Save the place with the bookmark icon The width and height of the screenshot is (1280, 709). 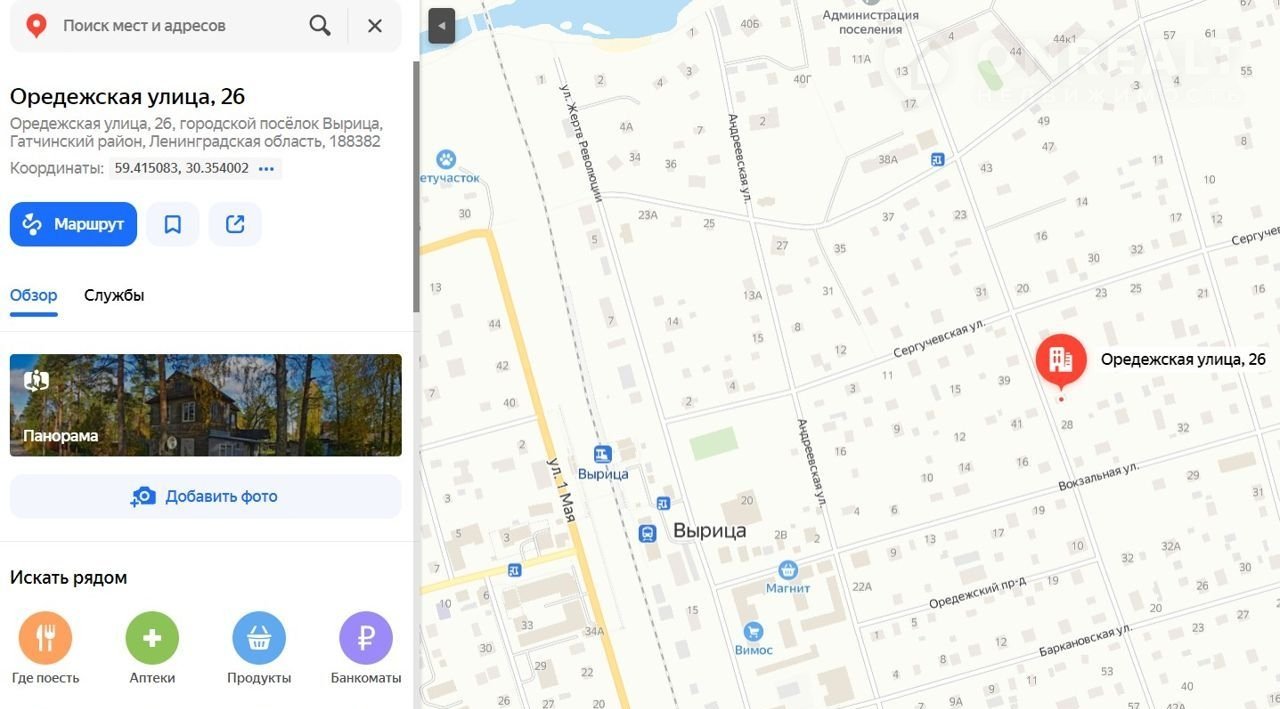tap(173, 224)
